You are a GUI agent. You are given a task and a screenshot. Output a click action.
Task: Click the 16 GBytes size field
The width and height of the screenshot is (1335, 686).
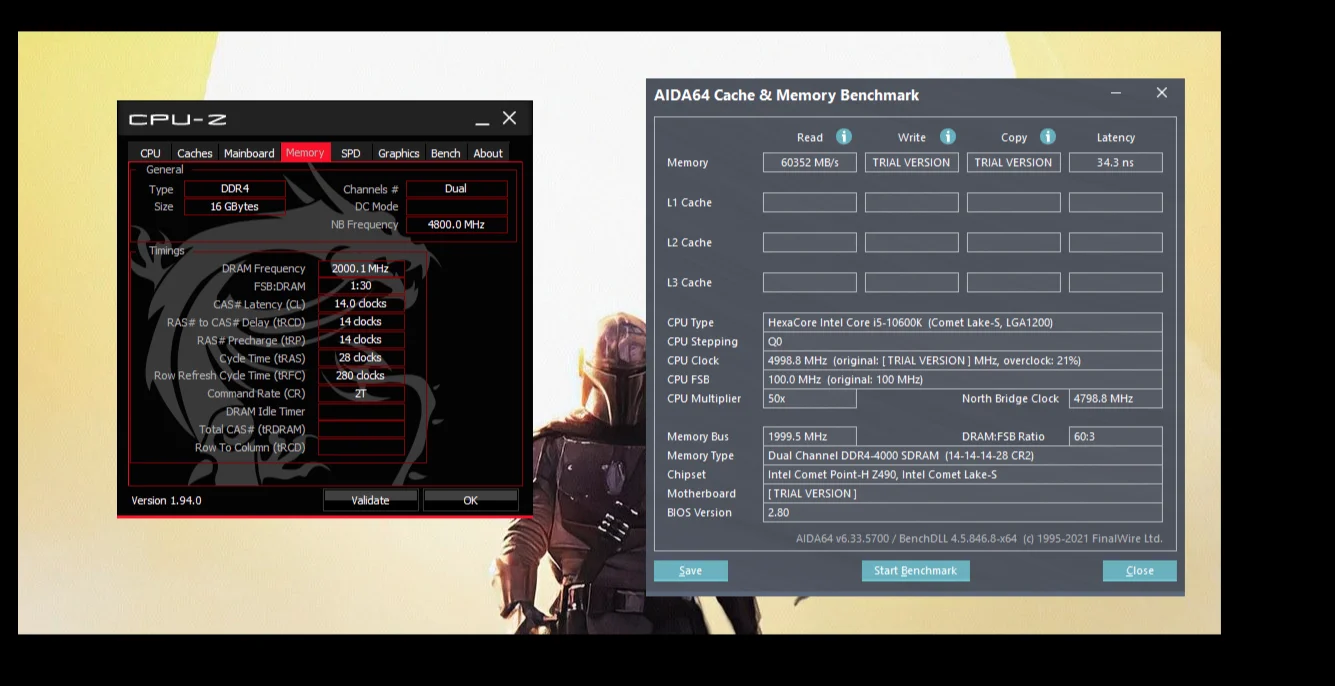pyautogui.click(x=235, y=206)
